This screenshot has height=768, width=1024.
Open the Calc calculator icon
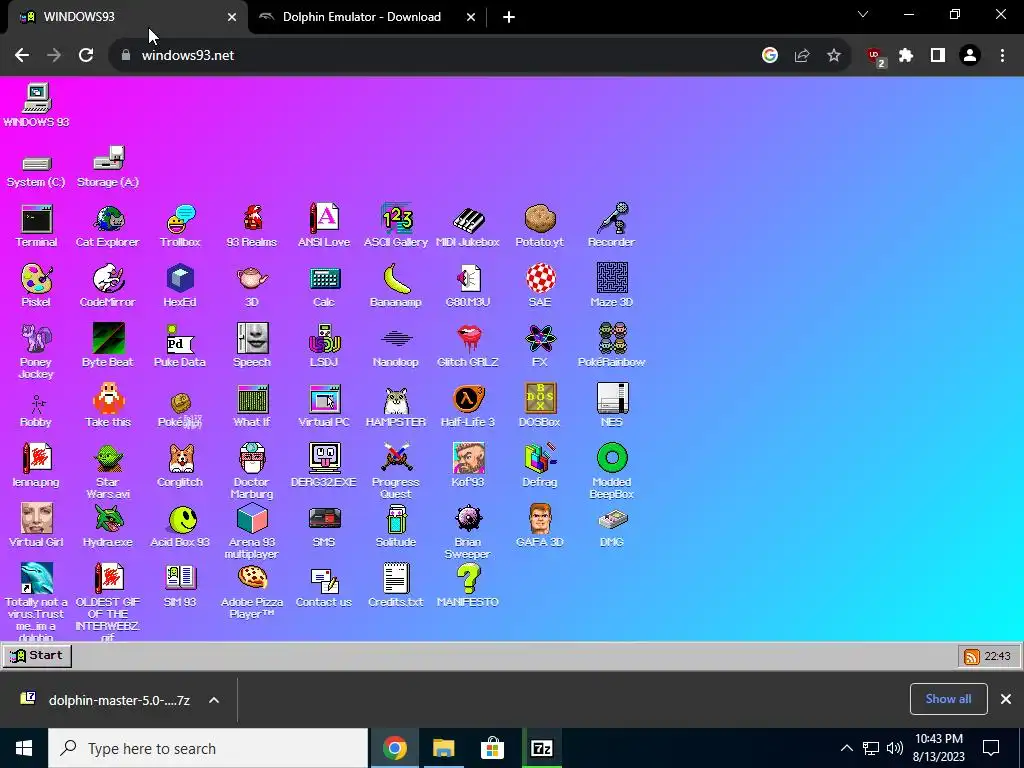coord(324,286)
